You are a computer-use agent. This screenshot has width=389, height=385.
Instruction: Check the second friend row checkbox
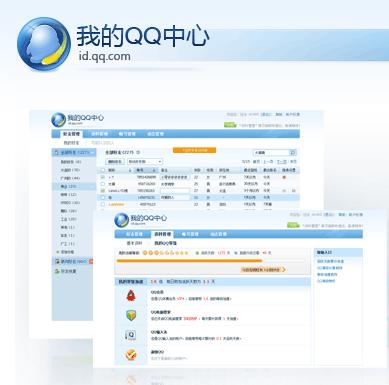(x=103, y=184)
